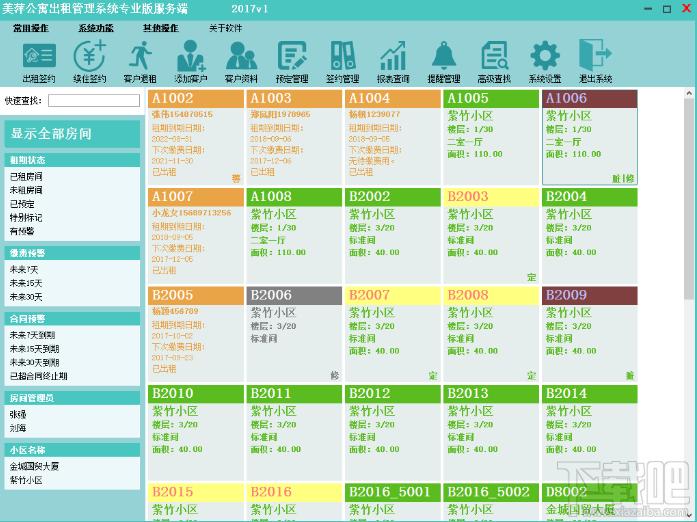The height and width of the screenshot is (522, 697).
Task: Select room card B2013
Action: point(491,433)
